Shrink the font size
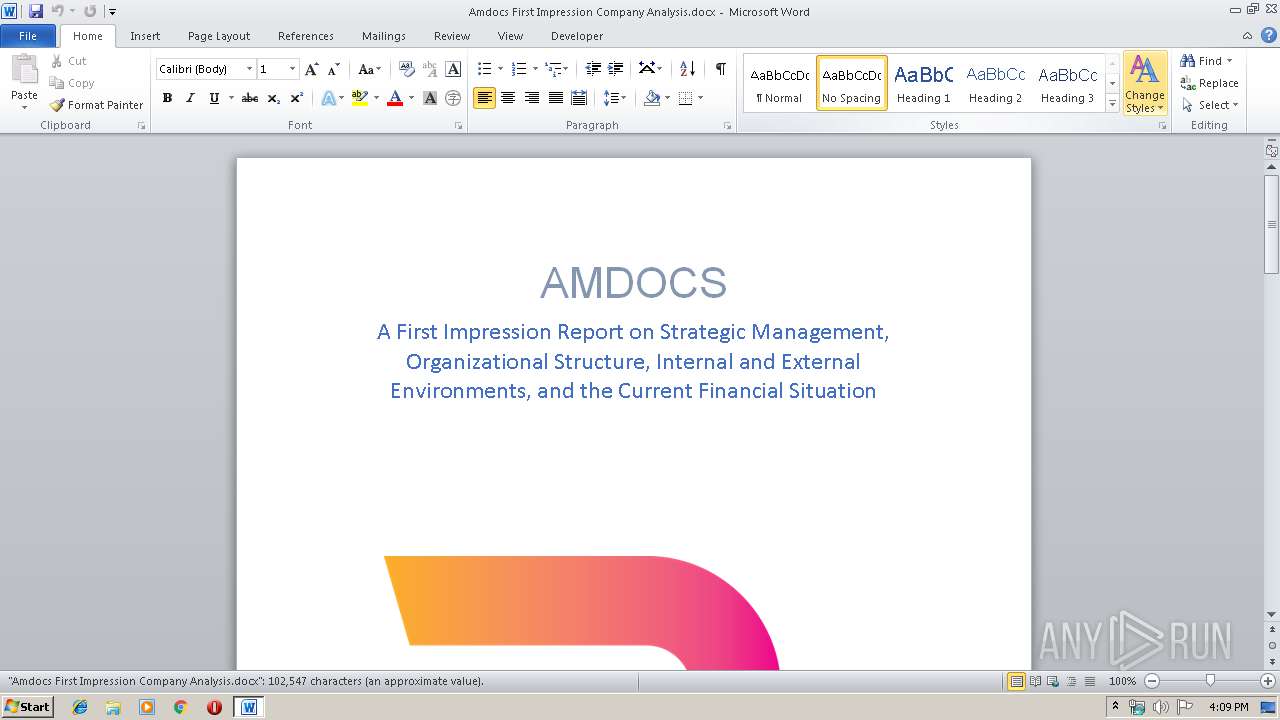This screenshot has height=720, width=1280. (334, 69)
